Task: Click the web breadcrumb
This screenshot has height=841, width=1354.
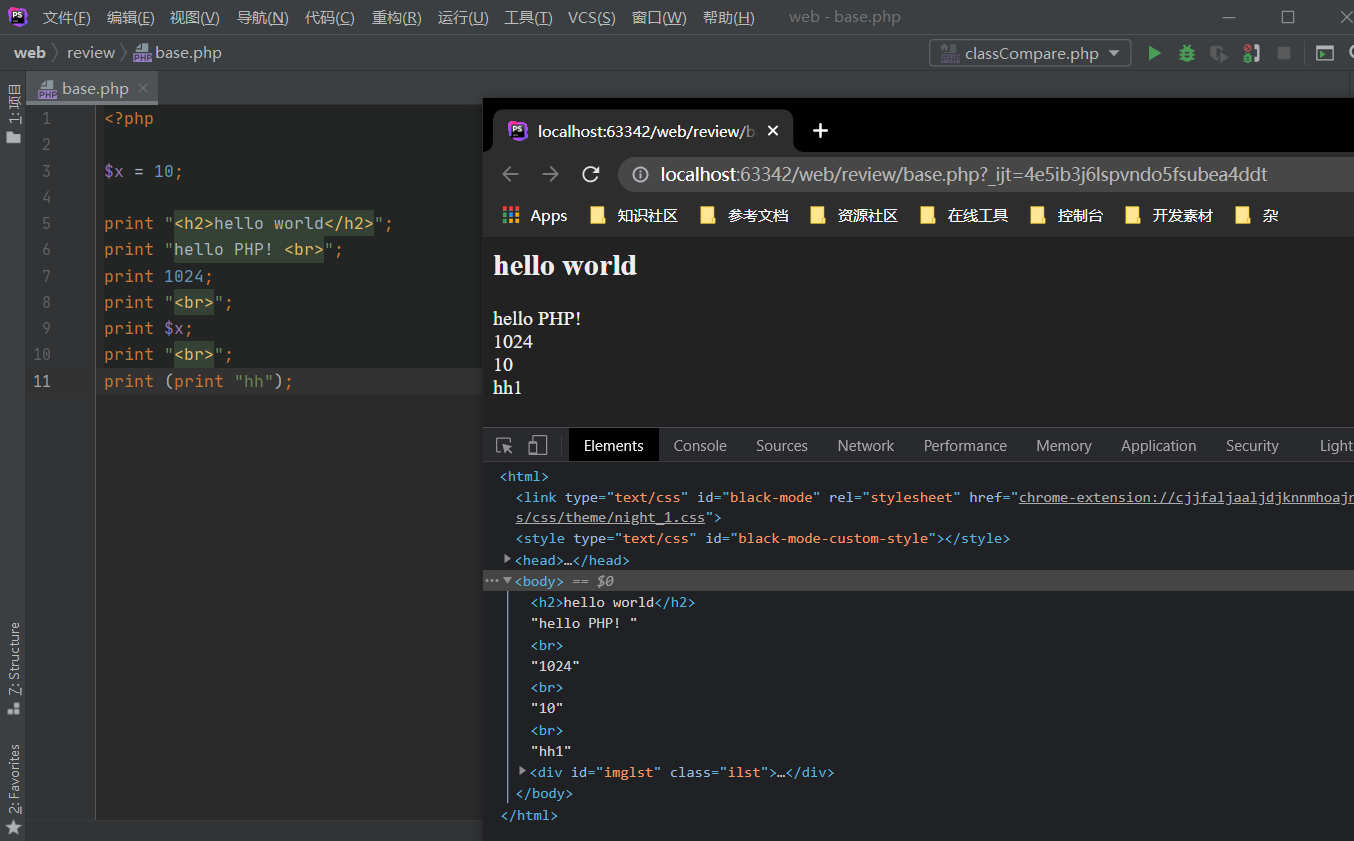Action: coord(29,53)
